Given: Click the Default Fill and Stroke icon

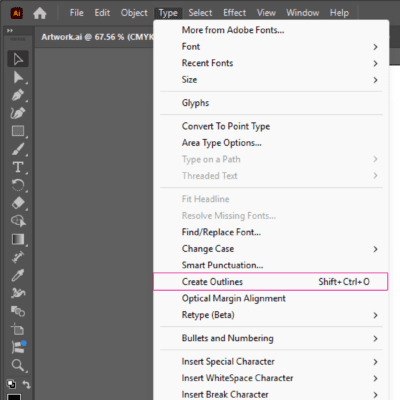Looking at the screenshot, I should click(11, 384).
